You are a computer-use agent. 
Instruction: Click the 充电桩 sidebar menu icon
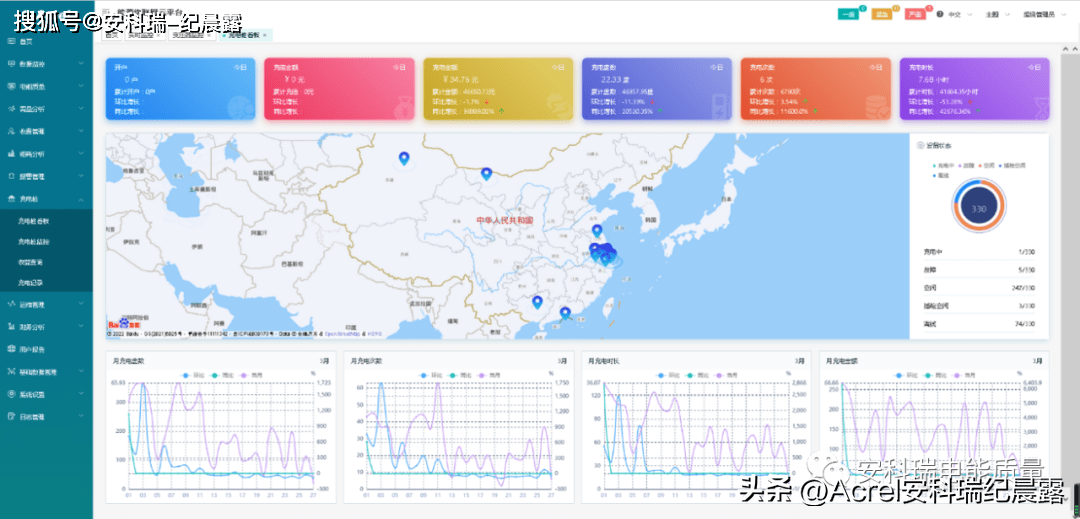(x=11, y=199)
